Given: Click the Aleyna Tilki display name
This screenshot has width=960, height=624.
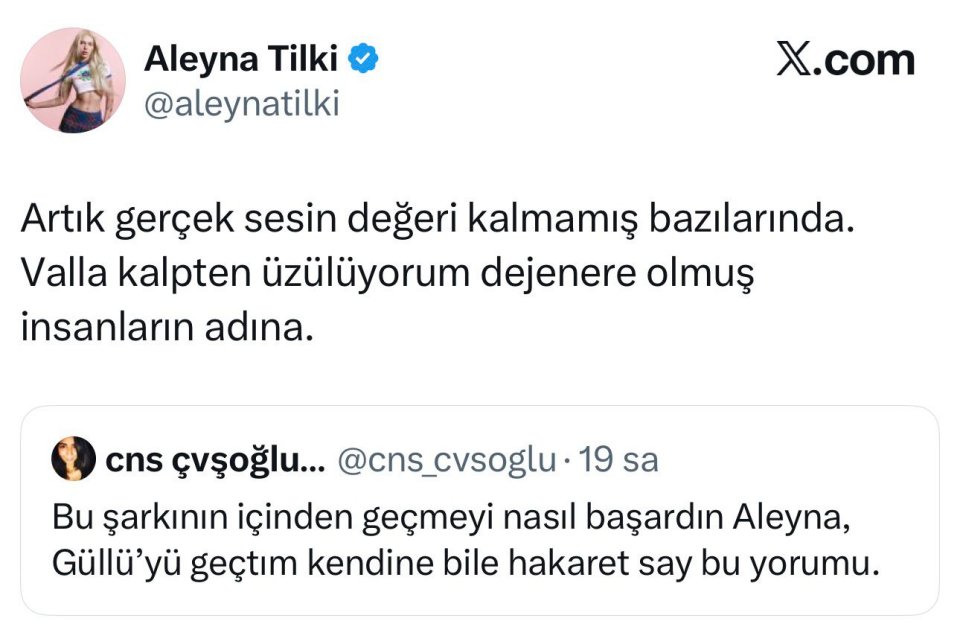Looking at the screenshot, I should (242, 60).
